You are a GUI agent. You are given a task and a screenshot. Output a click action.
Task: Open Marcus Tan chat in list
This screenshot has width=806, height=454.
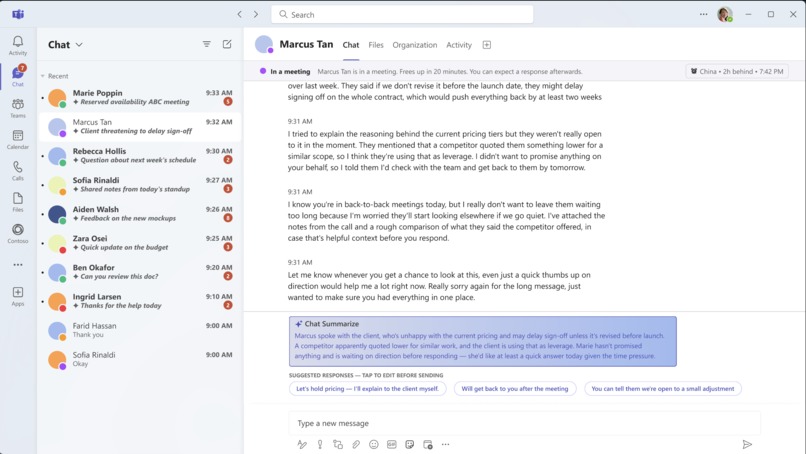click(x=139, y=126)
